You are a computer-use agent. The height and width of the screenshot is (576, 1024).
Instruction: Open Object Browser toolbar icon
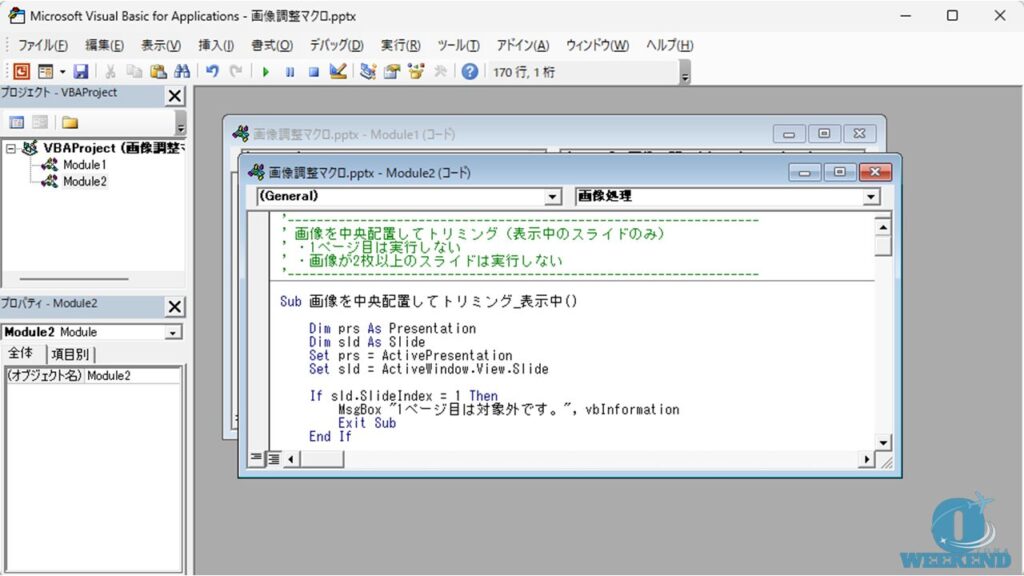(x=416, y=71)
